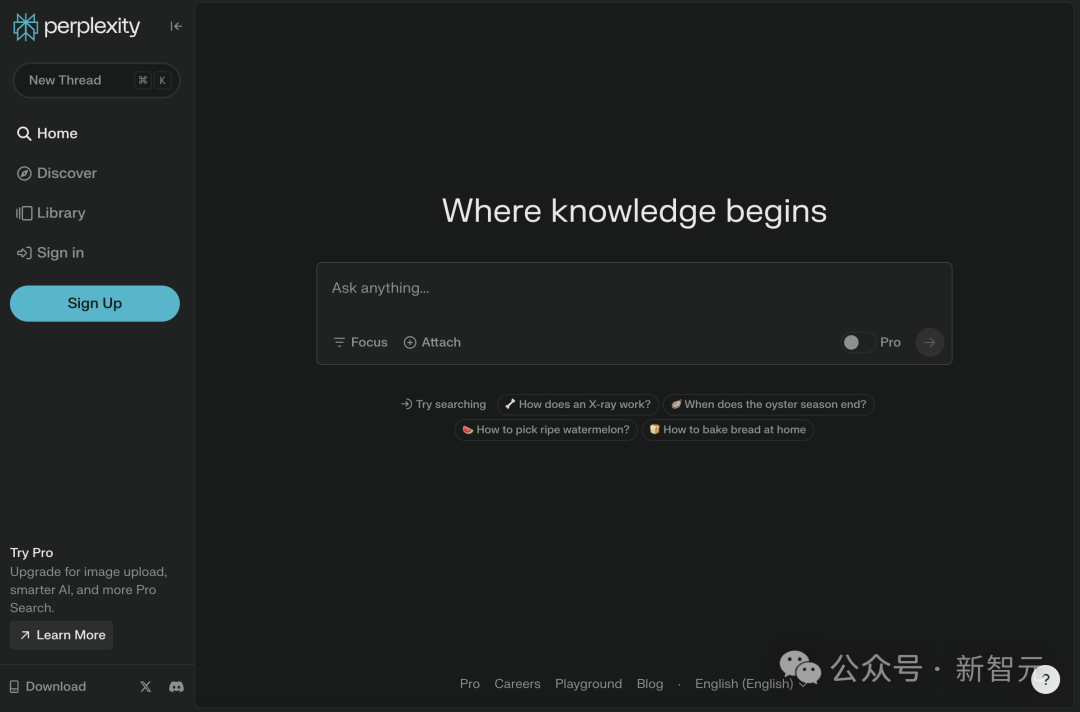The image size is (1080, 712).
Task: Submit query with the arrow button
Action: coord(929,342)
